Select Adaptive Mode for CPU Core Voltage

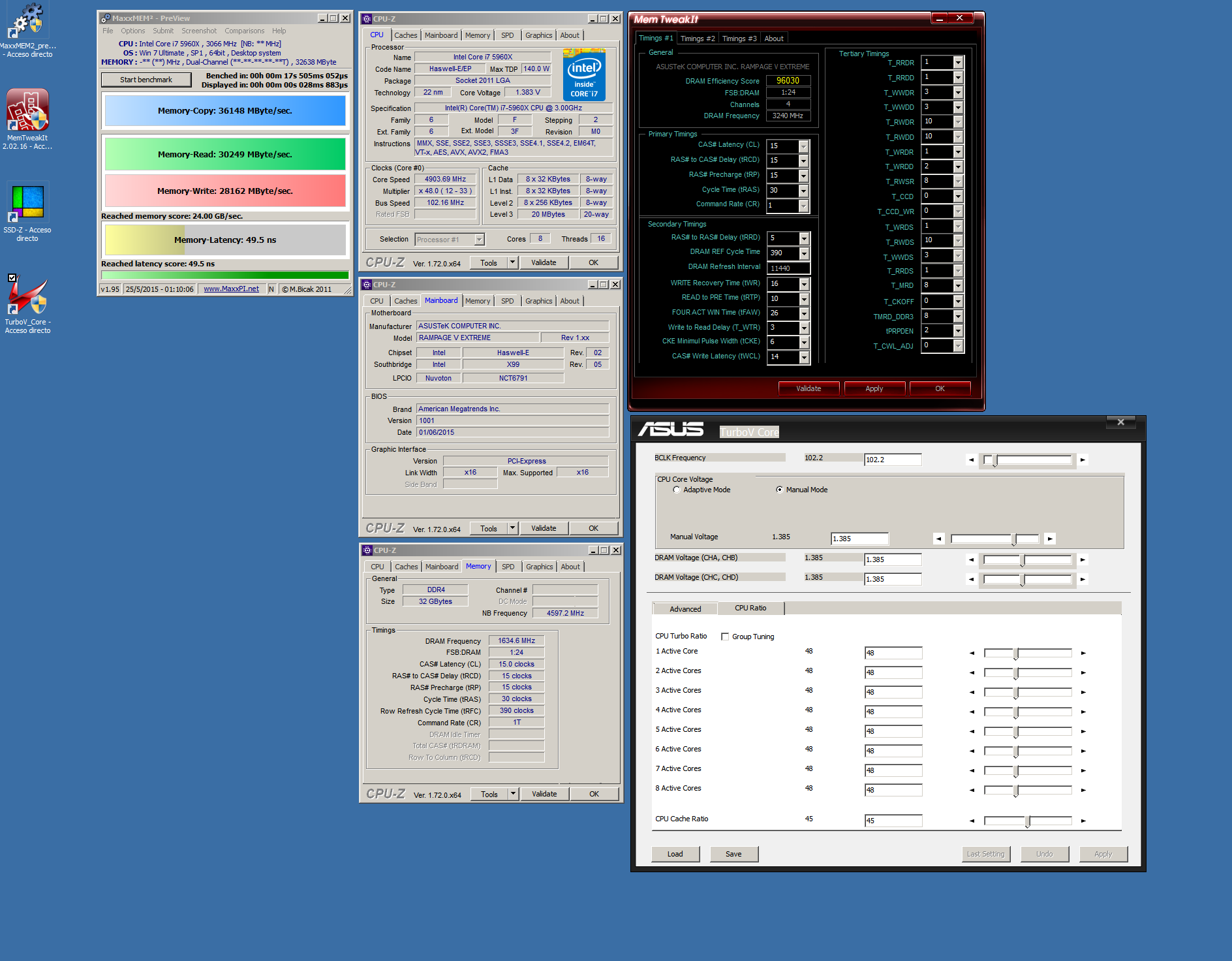677,490
